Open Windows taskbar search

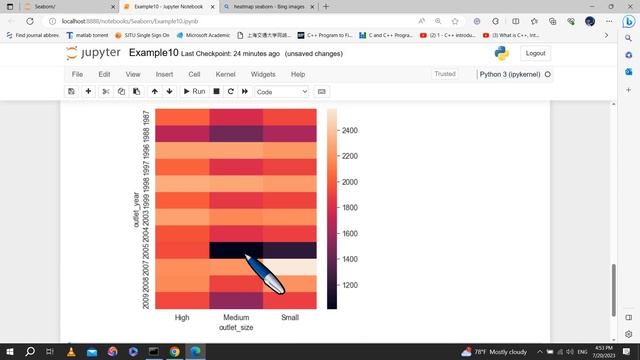tap(30, 351)
